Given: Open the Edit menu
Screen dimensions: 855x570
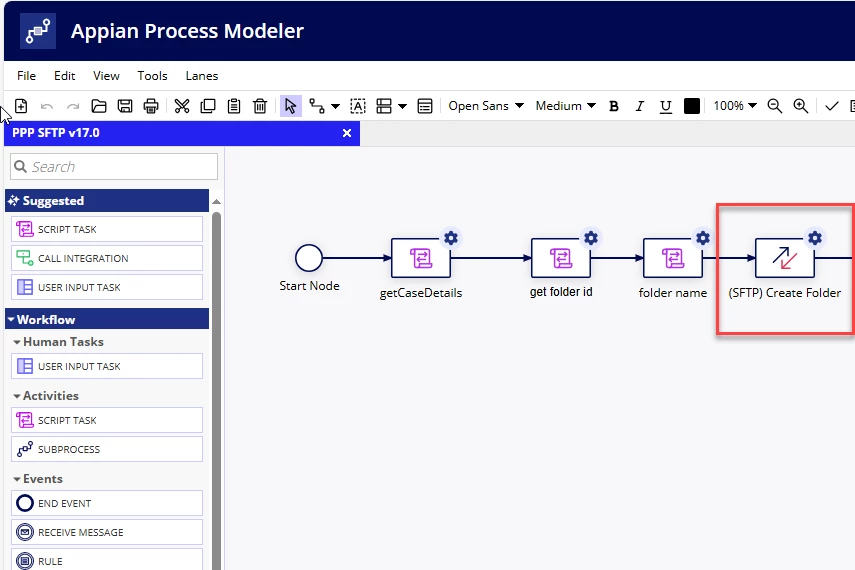Looking at the screenshot, I should pyautogui.click(x=64, y=76).
